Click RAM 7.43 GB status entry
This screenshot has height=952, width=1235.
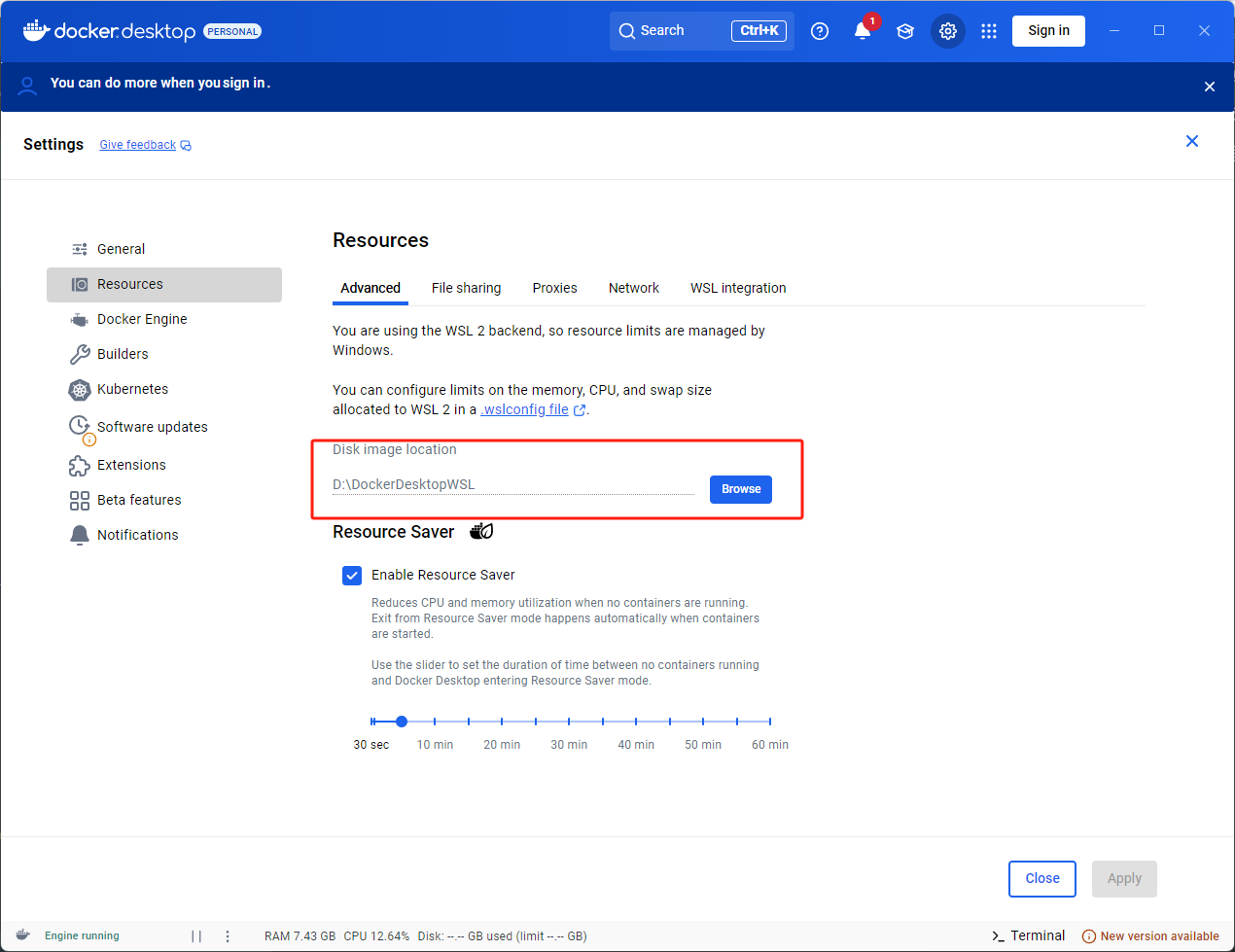point(300,936)
